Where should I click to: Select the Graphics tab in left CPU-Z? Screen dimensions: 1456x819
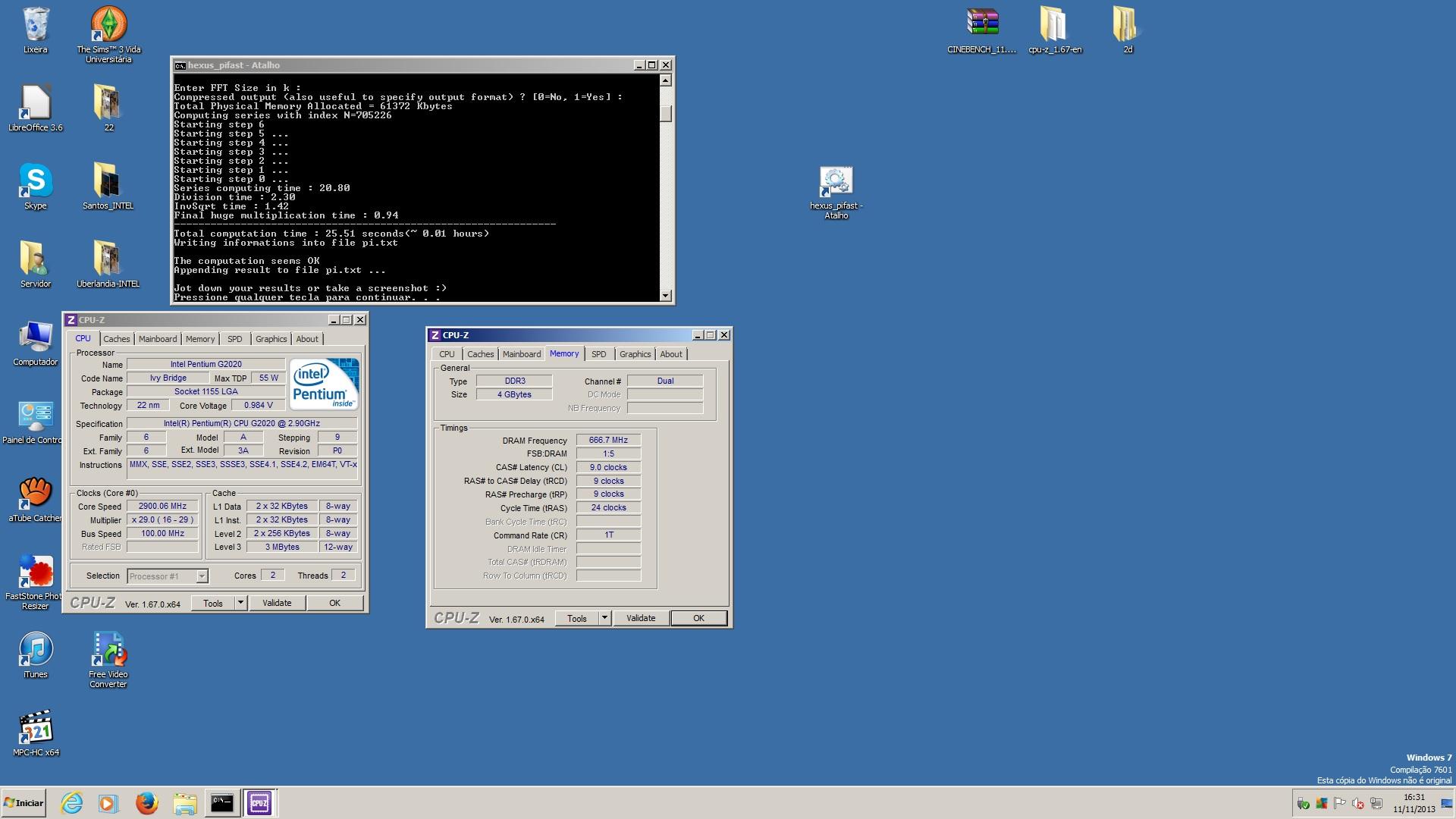pyautogui.click(x=271, y=339)
